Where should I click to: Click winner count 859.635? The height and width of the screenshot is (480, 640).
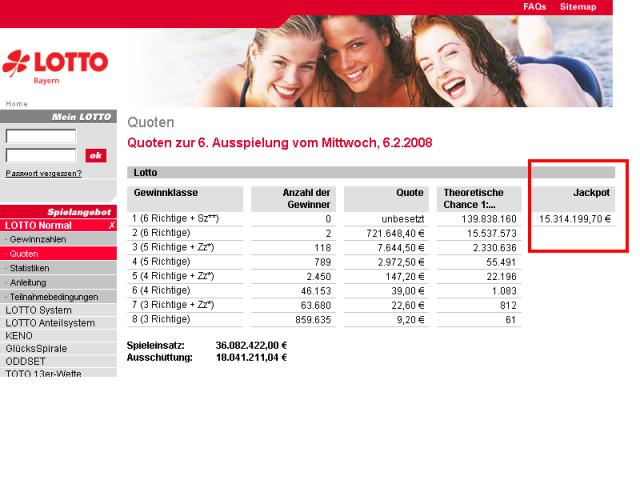(x=313, y=320)
